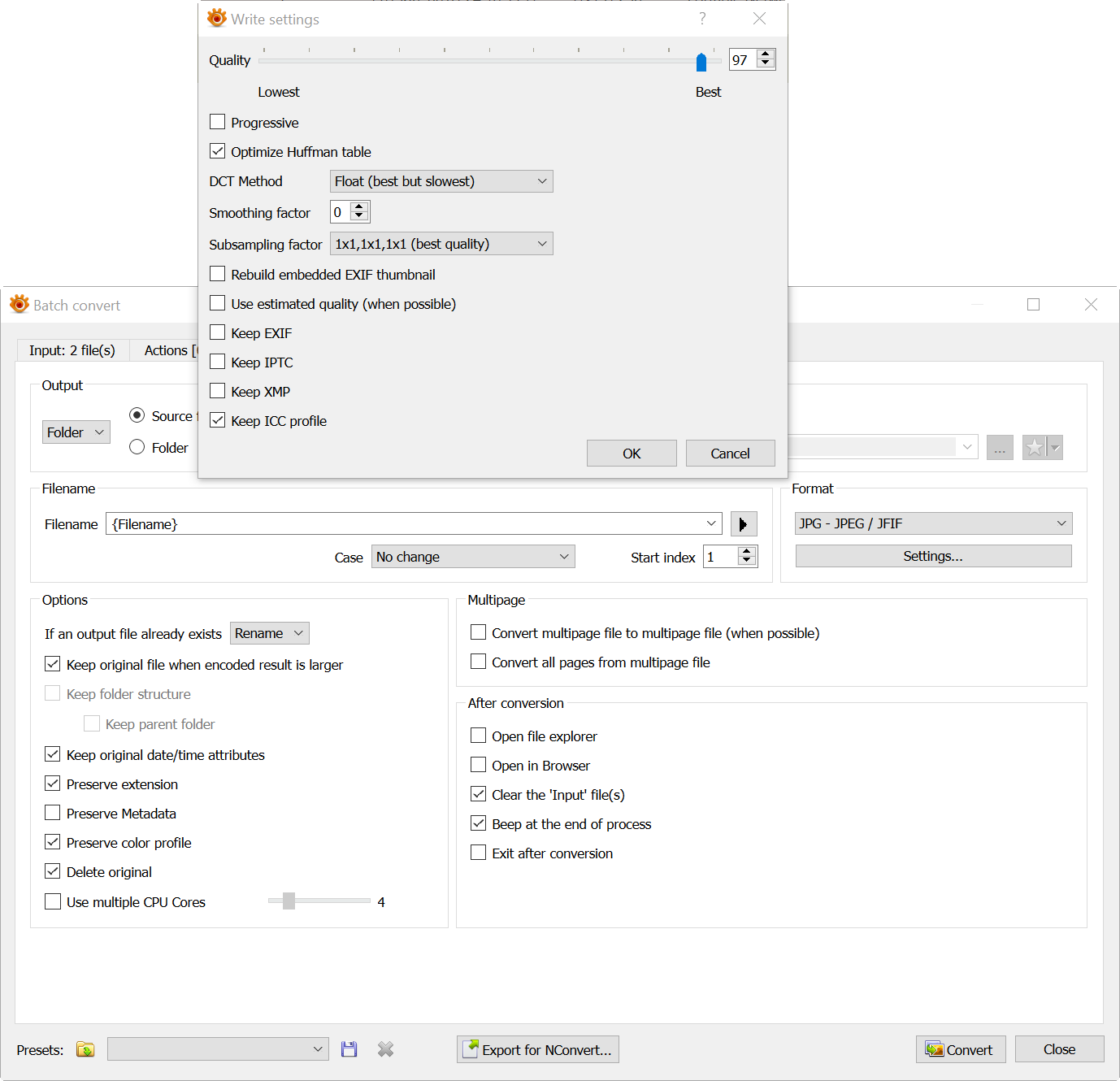Toggle Beep at the end of process
The width and height of the screenshot is (1120, 1081).
pyautogui.click(x=479, y=823)
